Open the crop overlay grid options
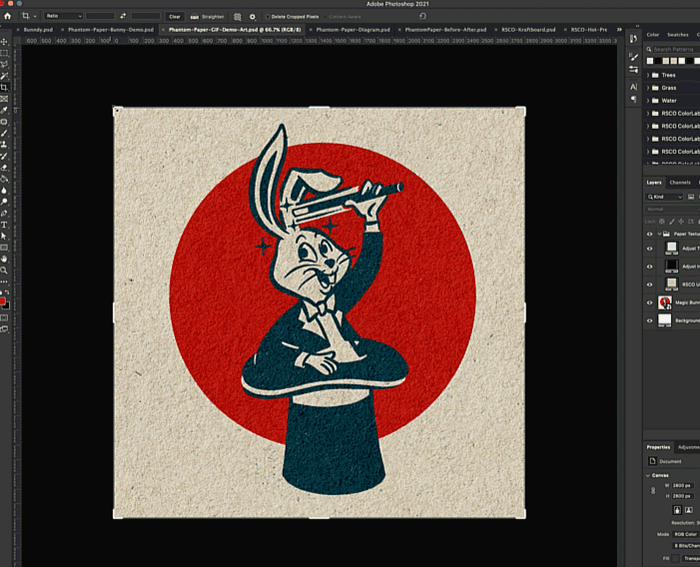Image resolution: width=700 pixels, height=567 pixels. tap(237, 17)
